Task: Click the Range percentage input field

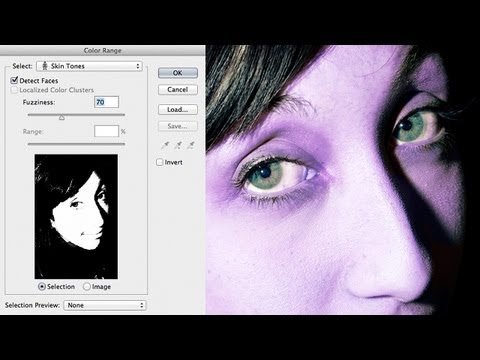Action: [106, 131]
